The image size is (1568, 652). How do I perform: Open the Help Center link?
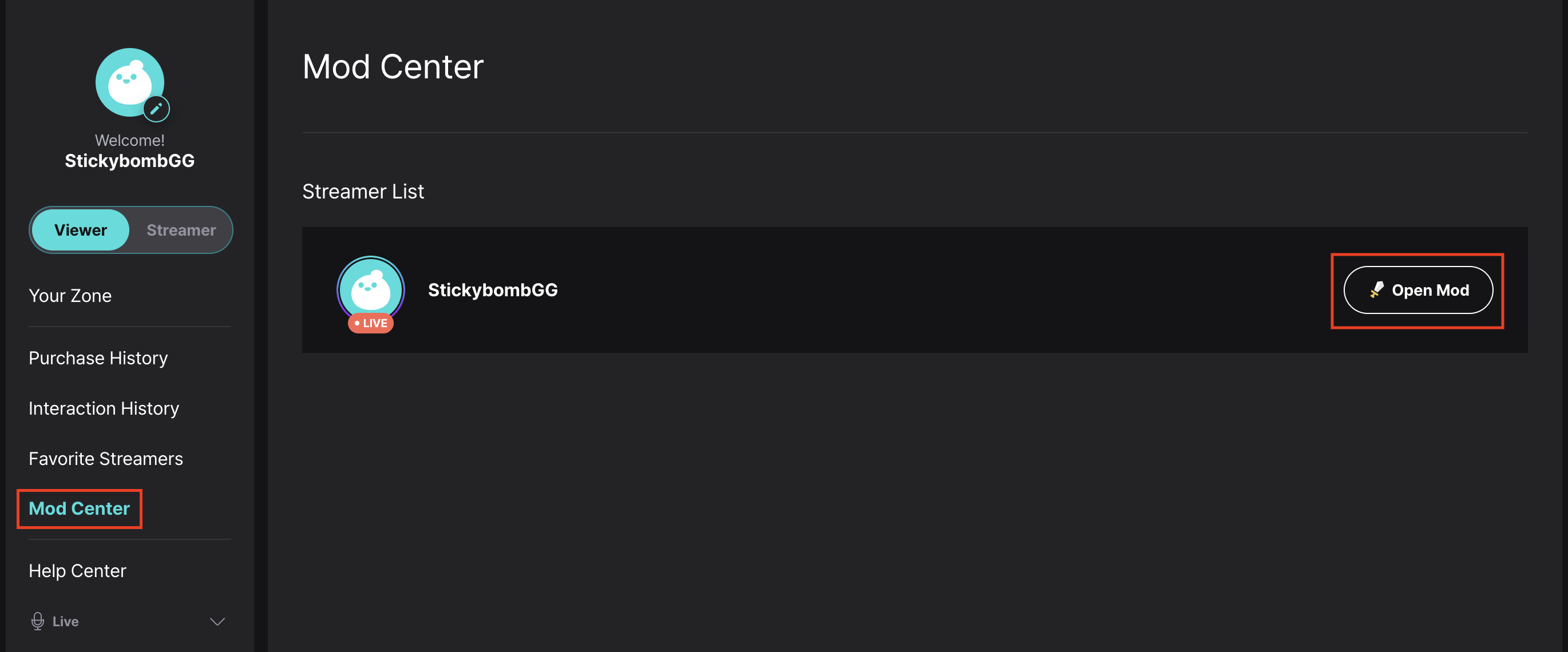77,571
